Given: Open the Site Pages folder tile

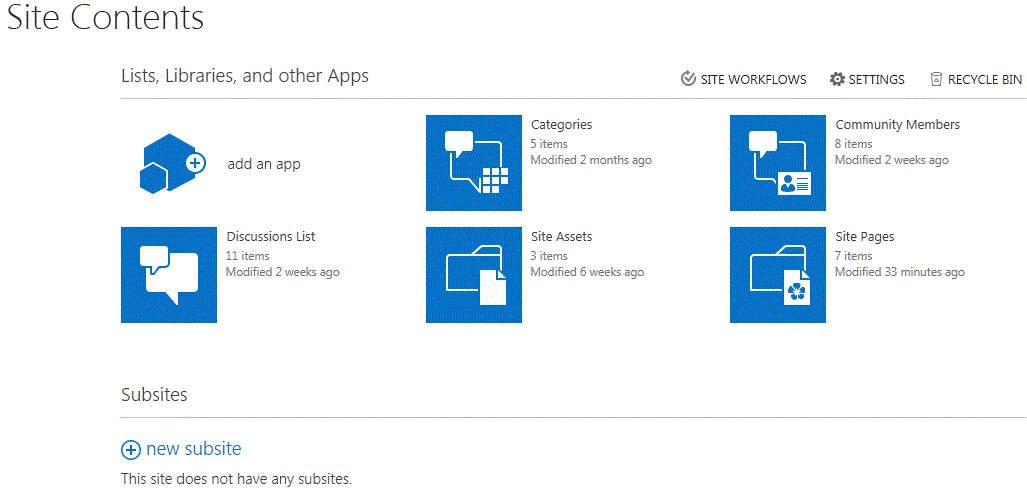Looking at the screenshot, I should click(x=778, y=275).
